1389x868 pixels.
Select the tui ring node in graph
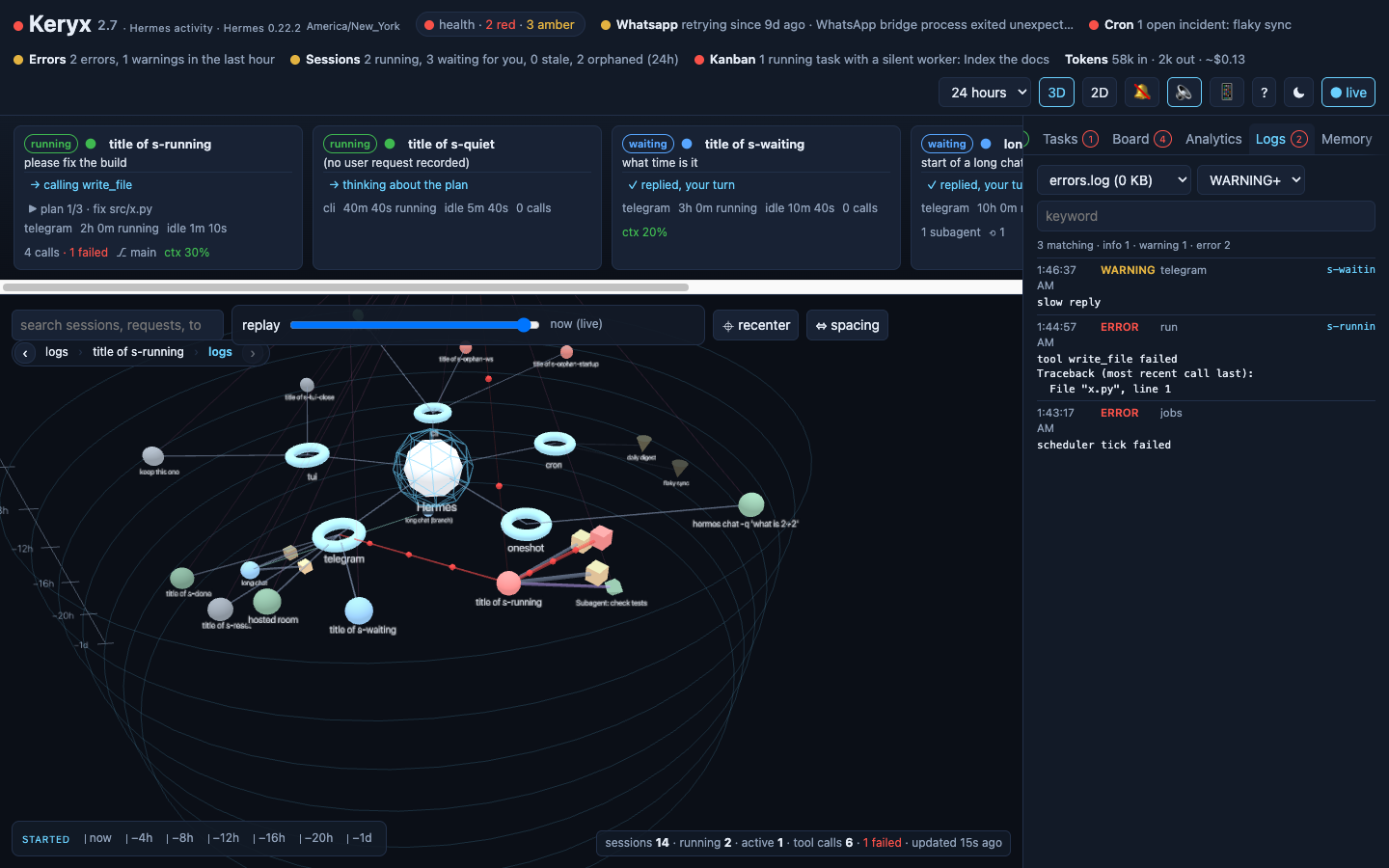(308, 454)
